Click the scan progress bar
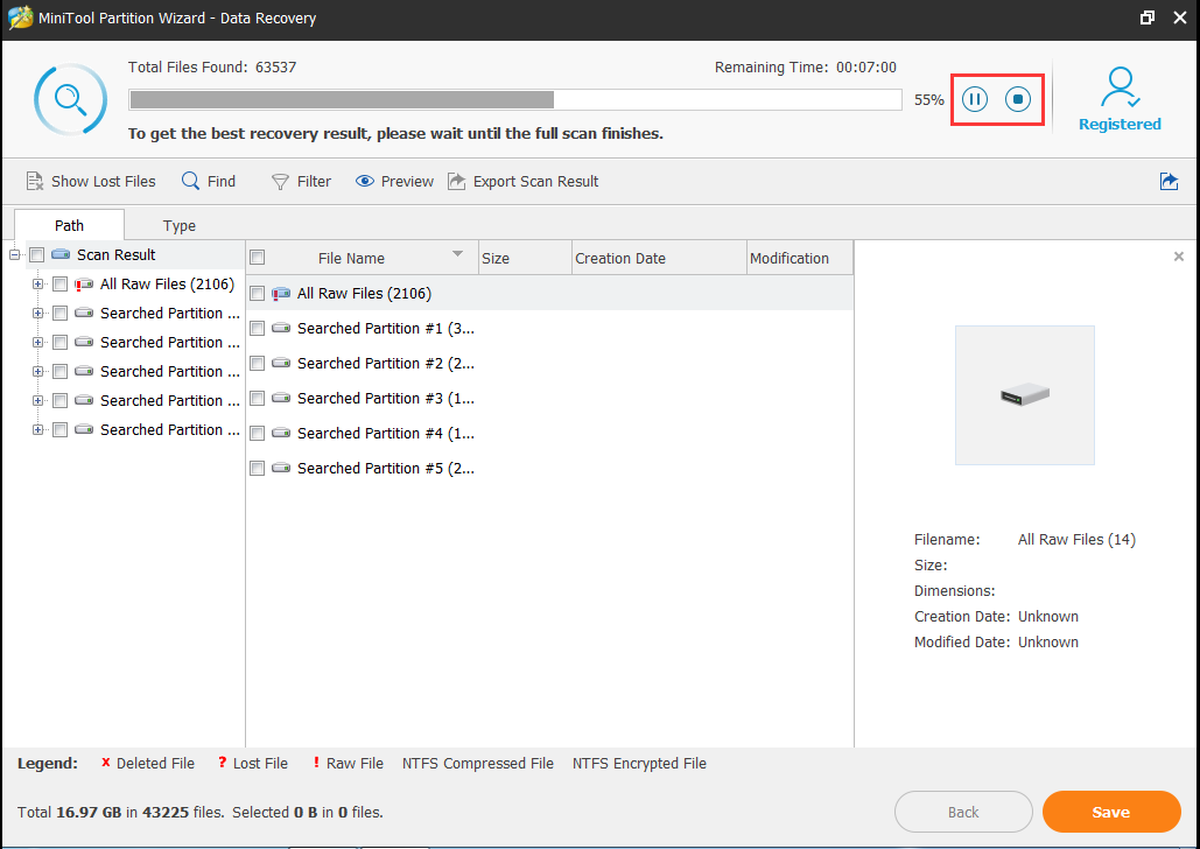Screen dimensions: 1200x849 (515, 100)
